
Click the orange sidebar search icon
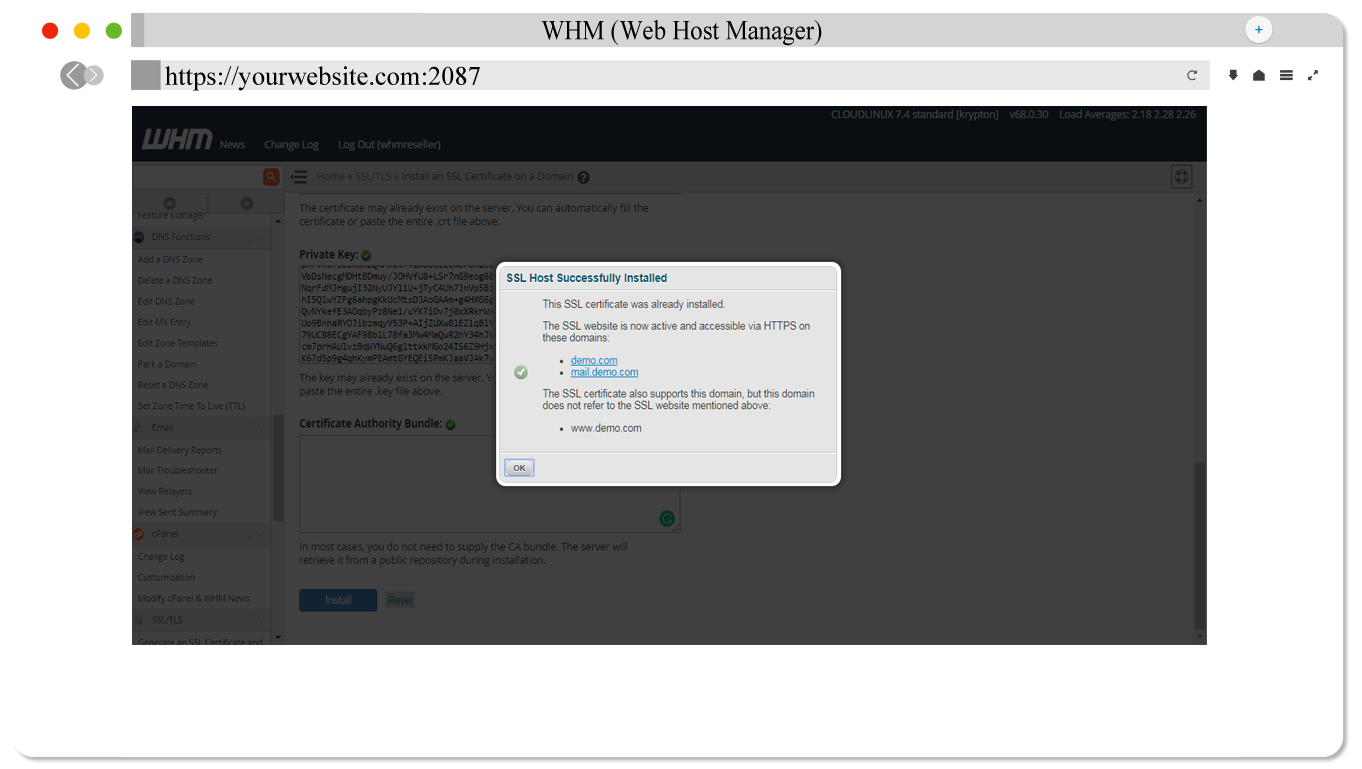point(271,177)
